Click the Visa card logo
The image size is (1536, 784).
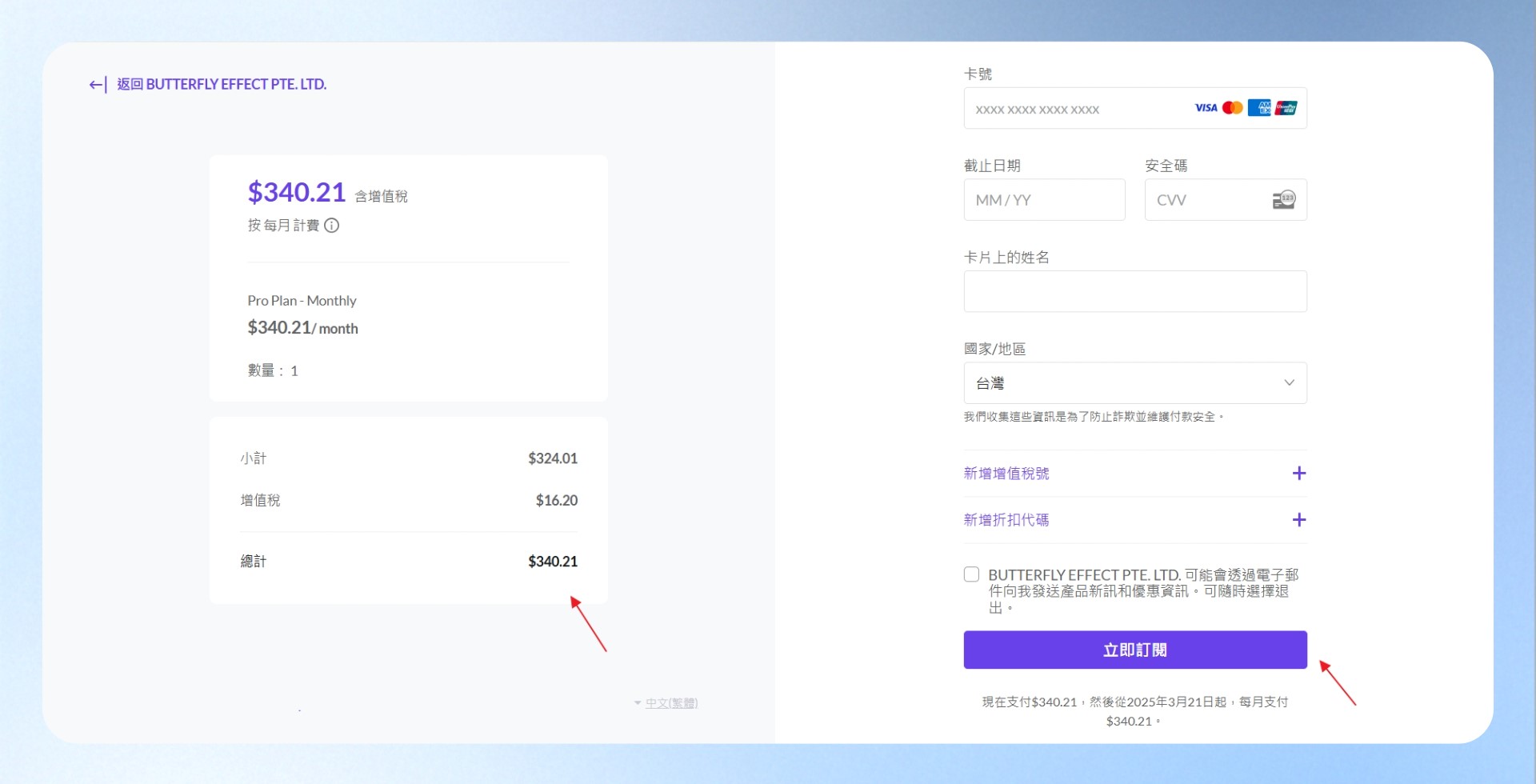[1206, 108]
